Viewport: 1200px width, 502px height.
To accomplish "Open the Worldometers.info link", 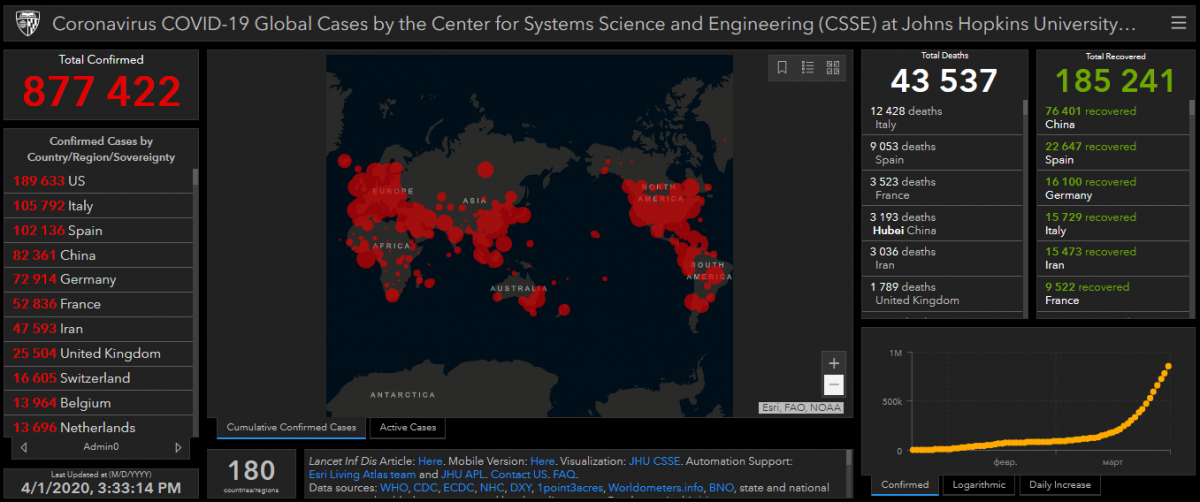I will pyautogui.click(x=655, y=487).
